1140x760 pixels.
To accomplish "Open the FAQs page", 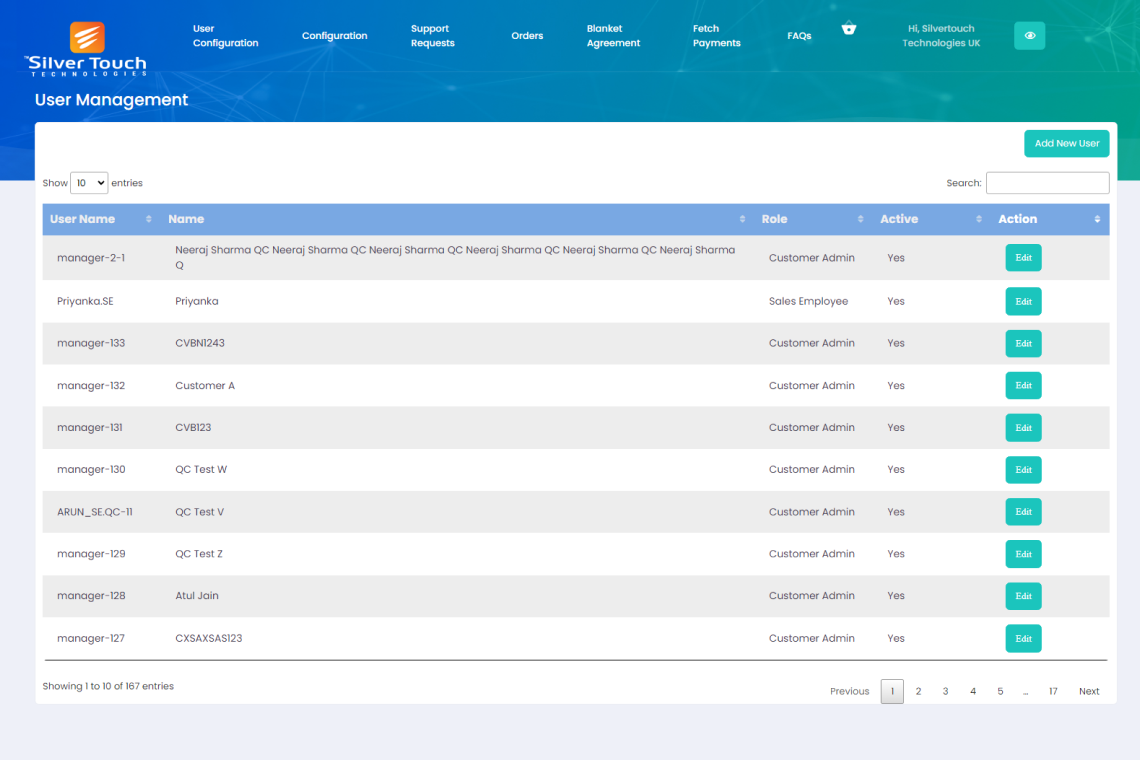I will click(799, 36).
